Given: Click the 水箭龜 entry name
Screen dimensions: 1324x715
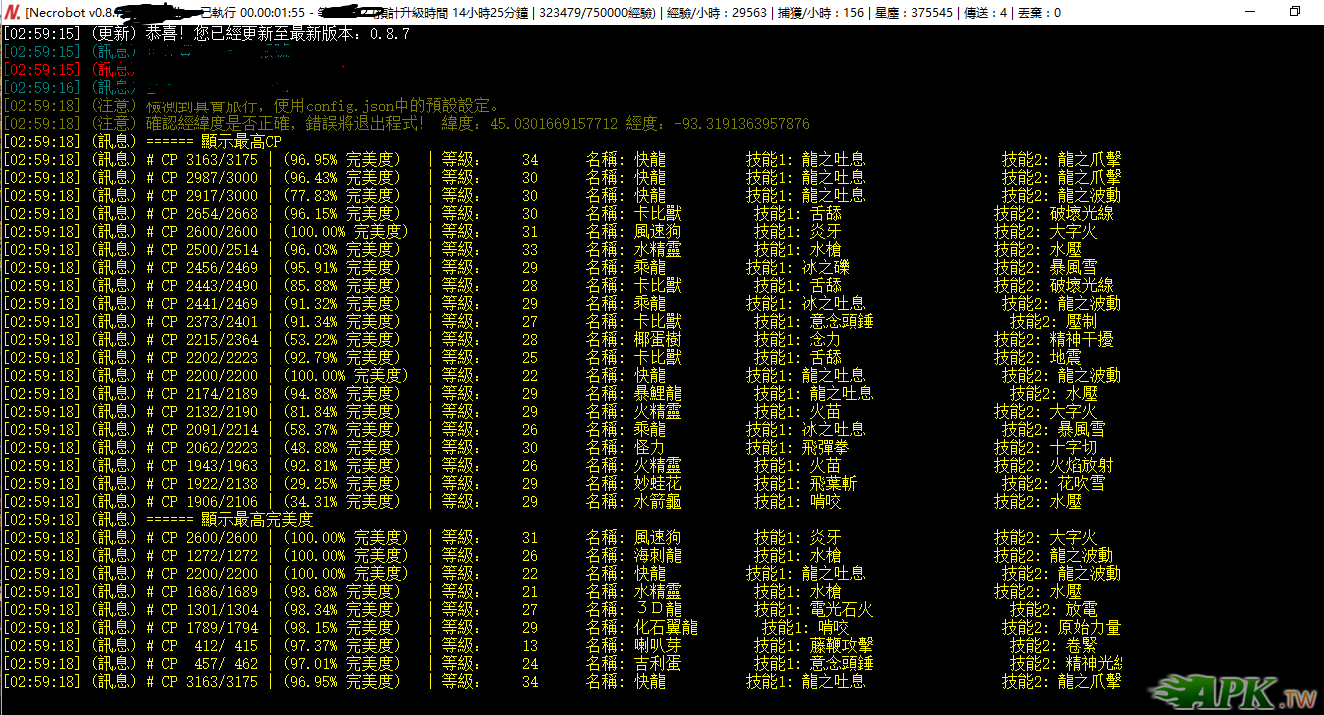Looking at the screenshot, I should [x=658, y=501].
